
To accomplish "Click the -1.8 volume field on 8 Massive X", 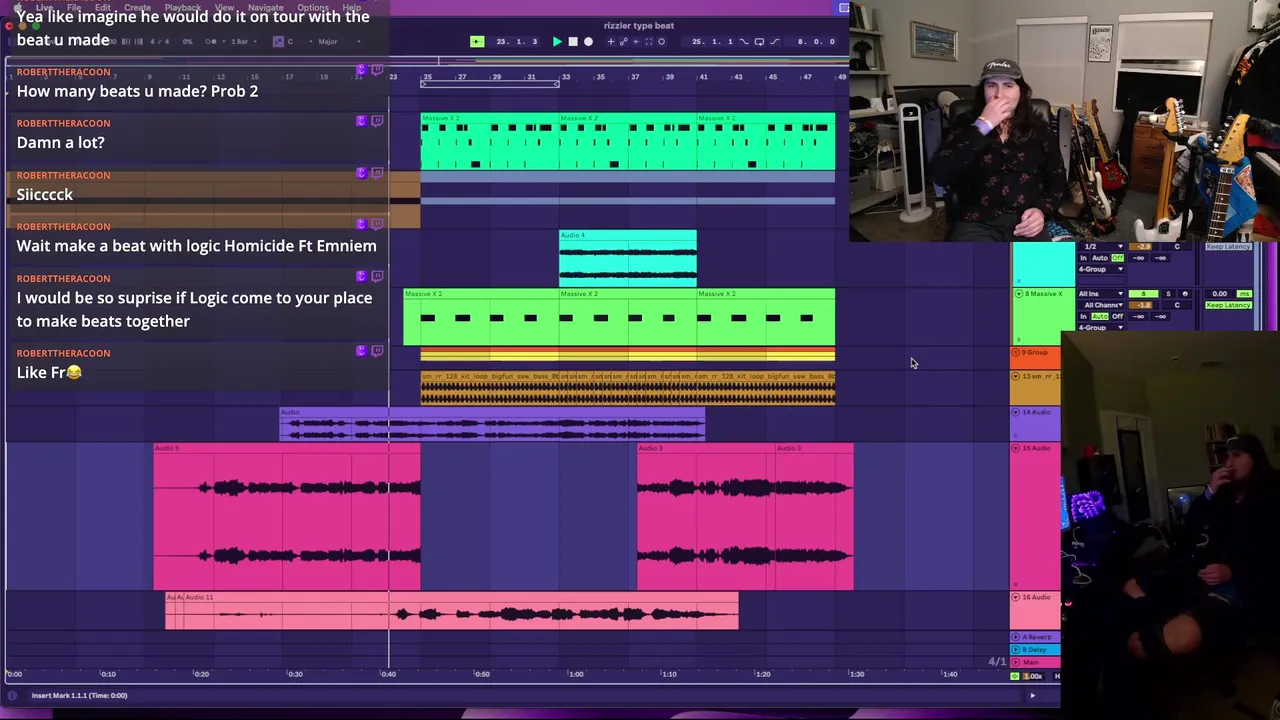I will coord(1141,305).
